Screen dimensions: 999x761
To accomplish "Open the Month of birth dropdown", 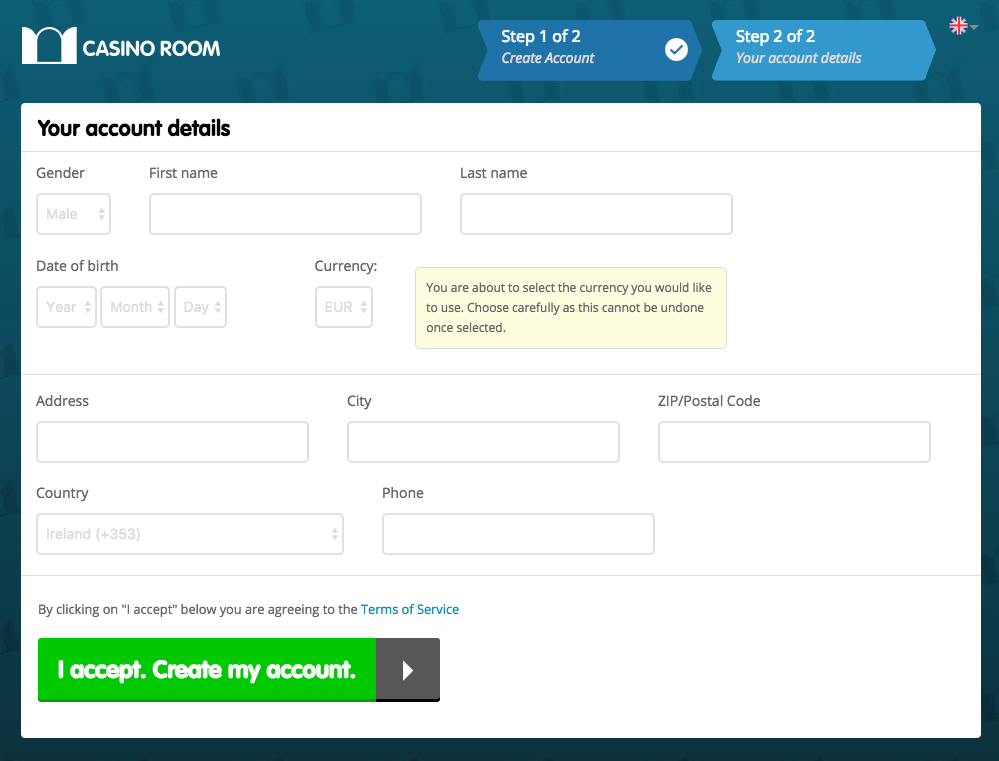I will 135,307.
